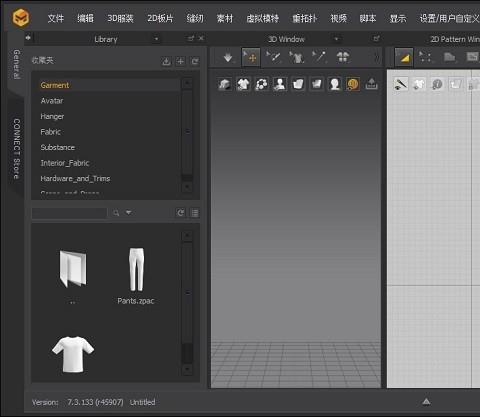
Task: Select Hardware_and_Trims in favorites list
Action: [x=75, y=179]
